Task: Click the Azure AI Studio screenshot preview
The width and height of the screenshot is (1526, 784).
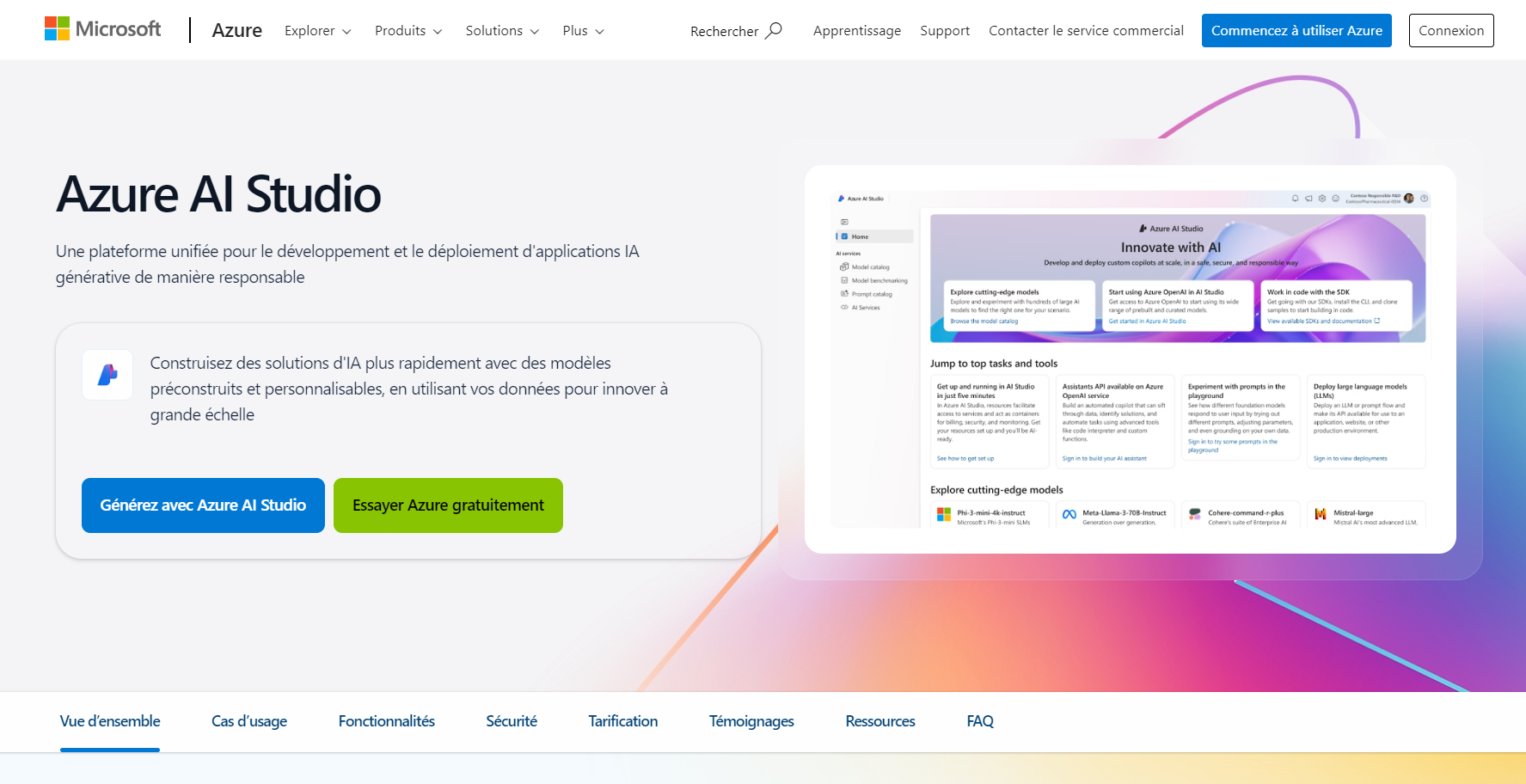Action: [x=1131, y=359]
